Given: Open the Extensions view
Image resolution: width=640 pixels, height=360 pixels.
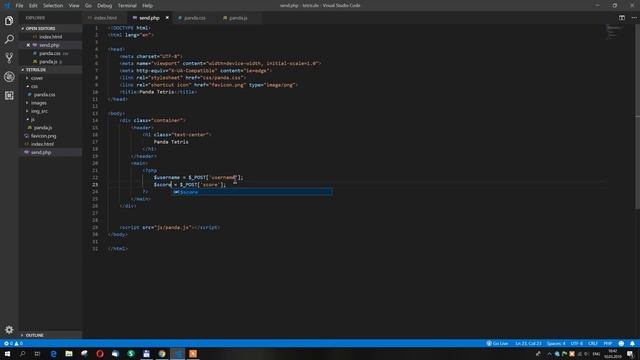Looking at the screenshot, I should pyautogui.click(x=9, y=96).
